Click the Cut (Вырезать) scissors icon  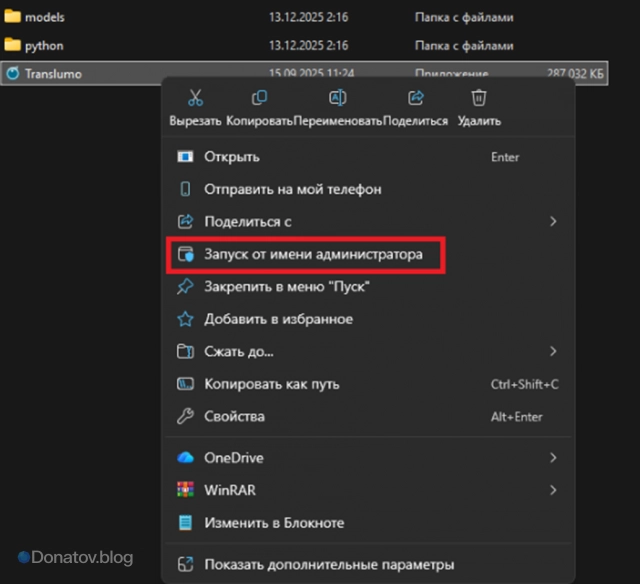pos(195,98)
